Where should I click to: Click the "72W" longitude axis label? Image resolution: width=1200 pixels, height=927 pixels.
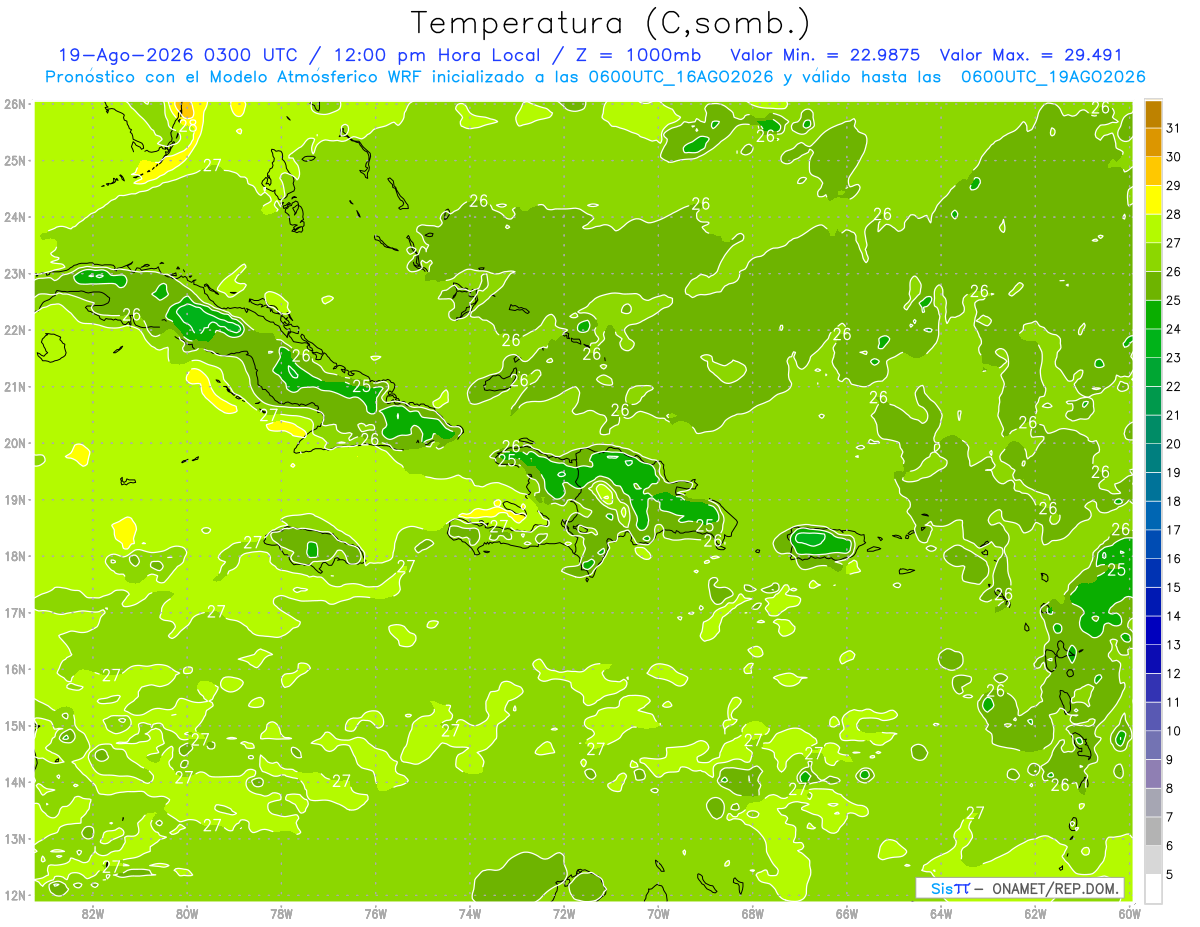coord(564,912)
